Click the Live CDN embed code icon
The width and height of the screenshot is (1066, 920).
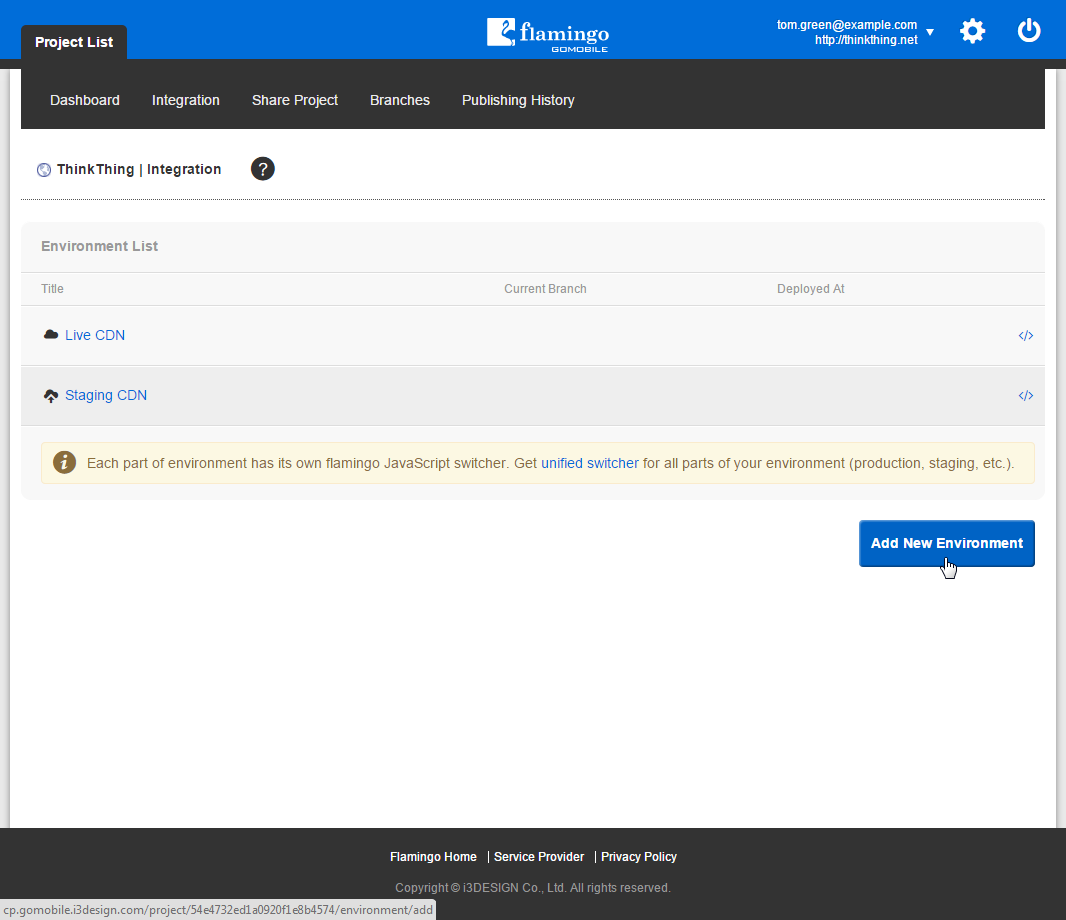[1026, 335]
